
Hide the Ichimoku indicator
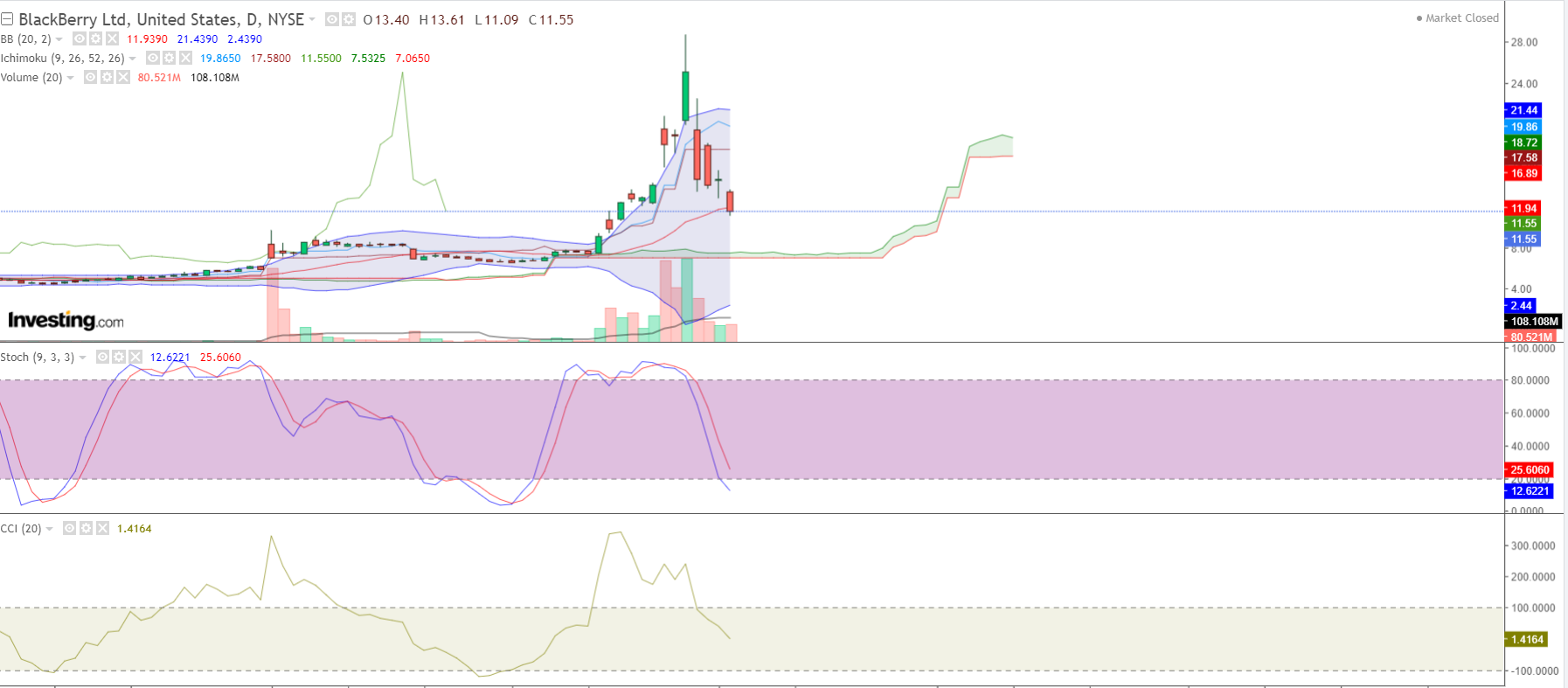point(152,59)
